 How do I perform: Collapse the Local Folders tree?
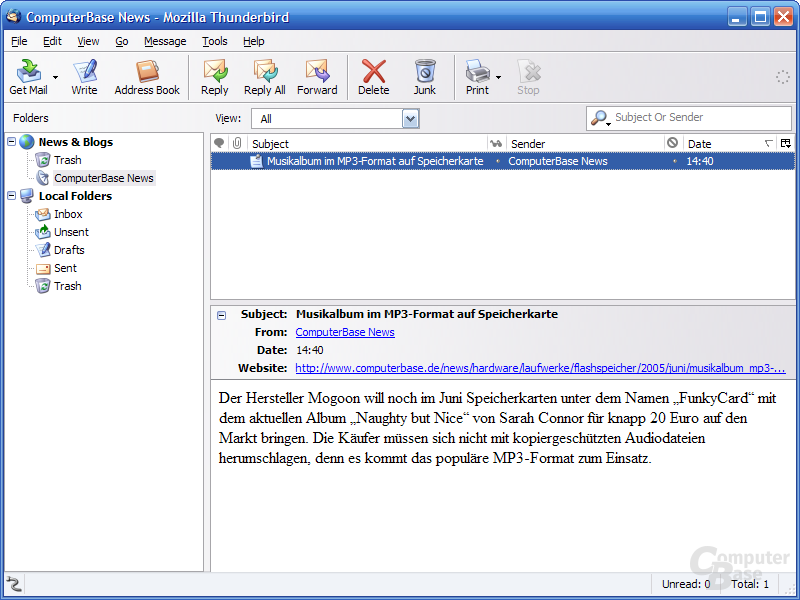12,195
